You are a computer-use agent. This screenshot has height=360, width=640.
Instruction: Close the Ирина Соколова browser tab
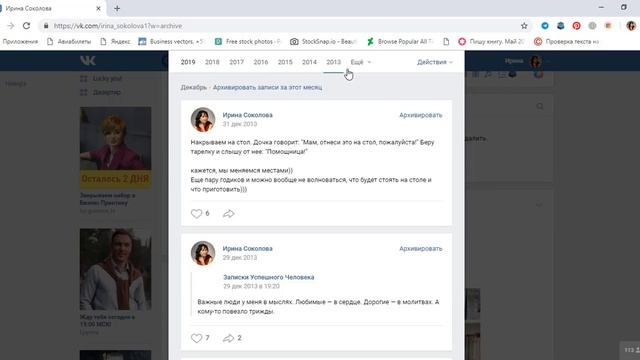pos(98,8)
